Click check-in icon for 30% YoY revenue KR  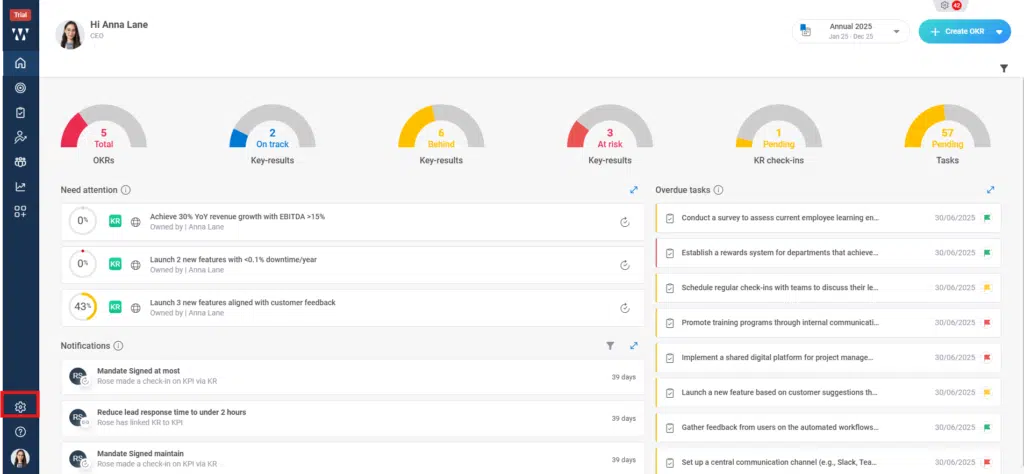tap(624, 222)
